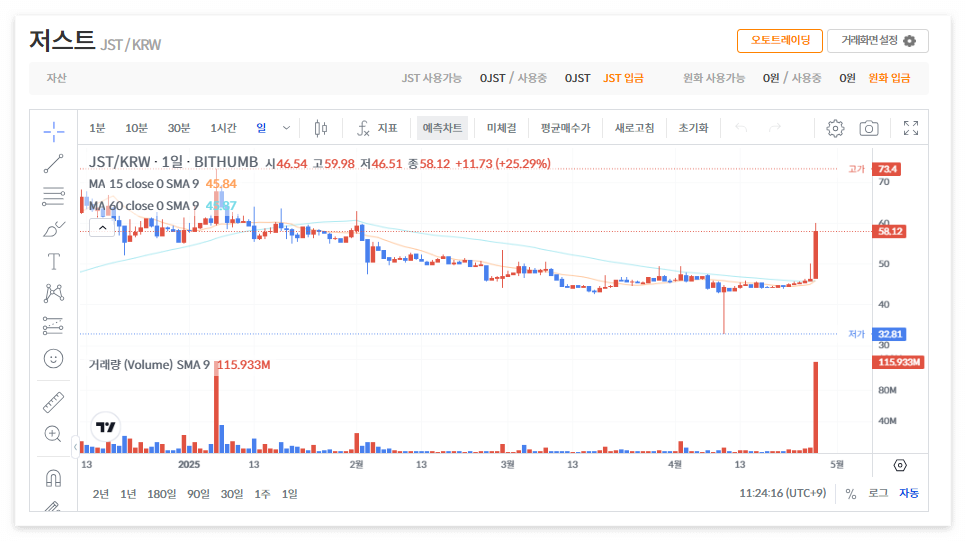Screen dimensions: 966x541
Task: Open timezone menu at 11:24:16 (UTC+9)
Action: pyautogui.click(x=782, y=493)
